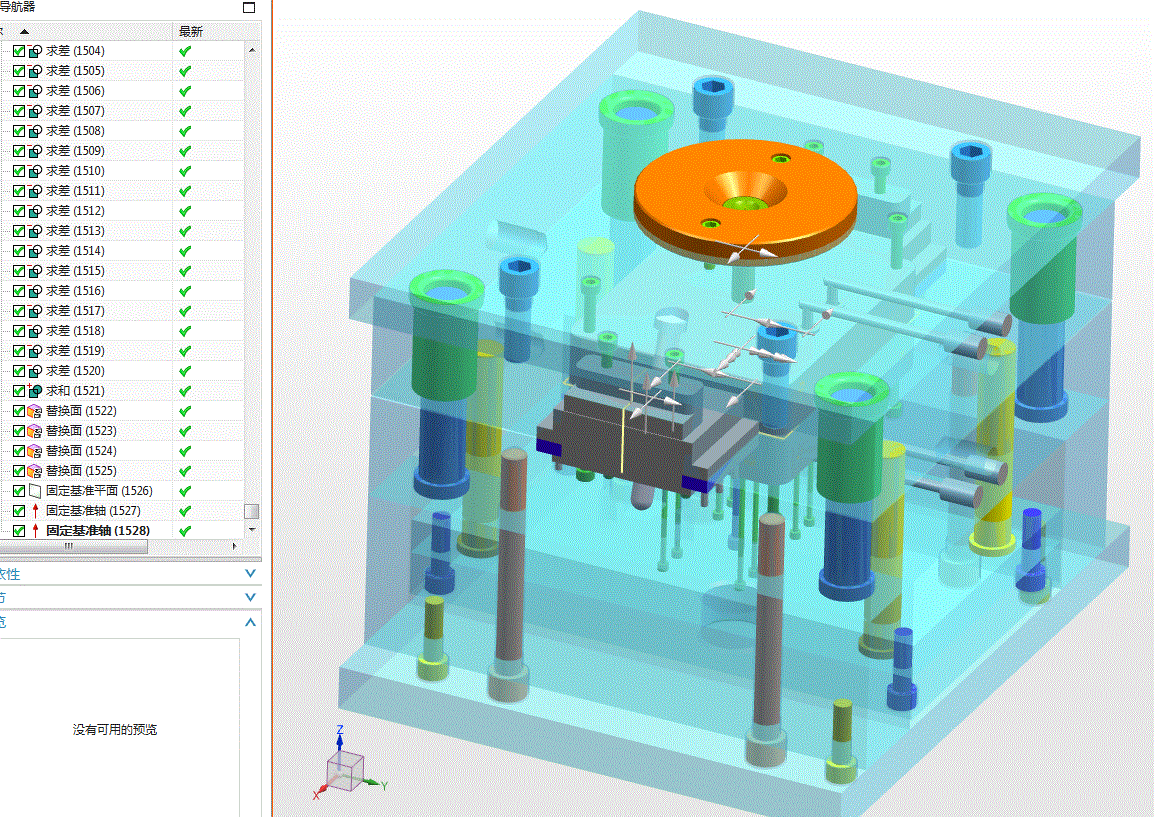Expand the 细节 section chevron
Screen dimensions: 1154x817
pos(250,597)
